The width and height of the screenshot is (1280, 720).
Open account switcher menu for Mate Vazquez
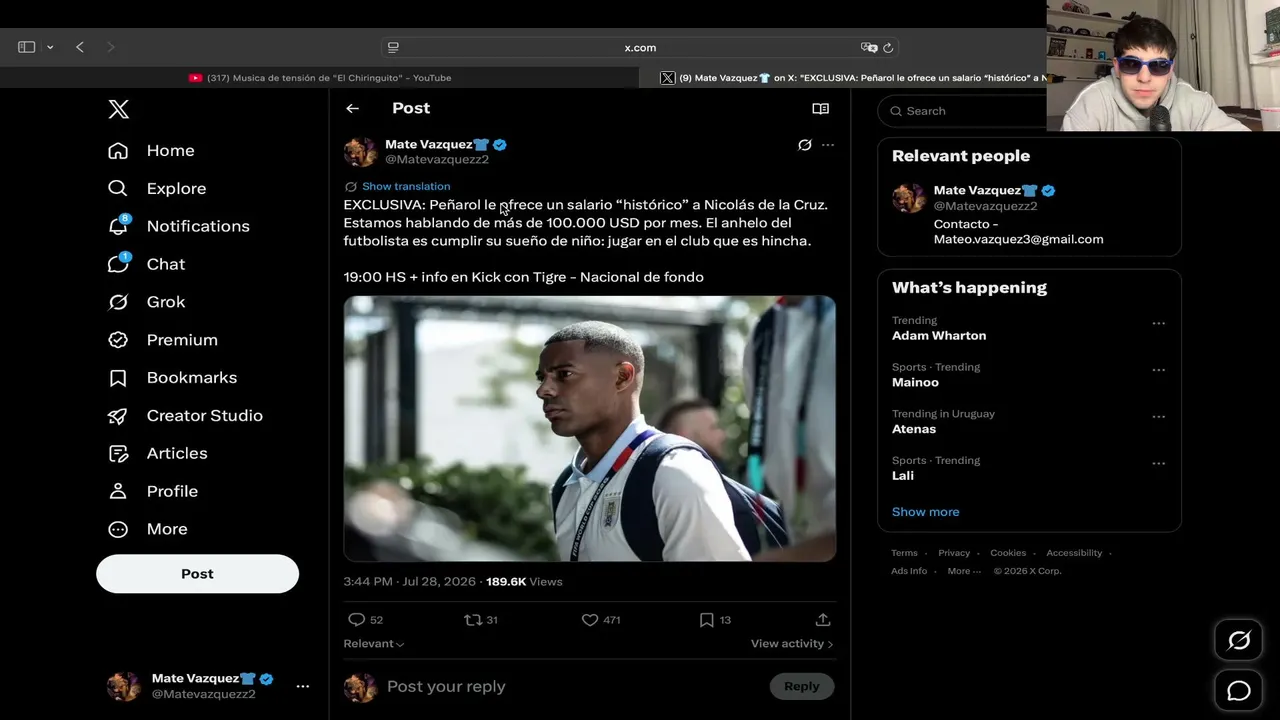tap(302, 686)
